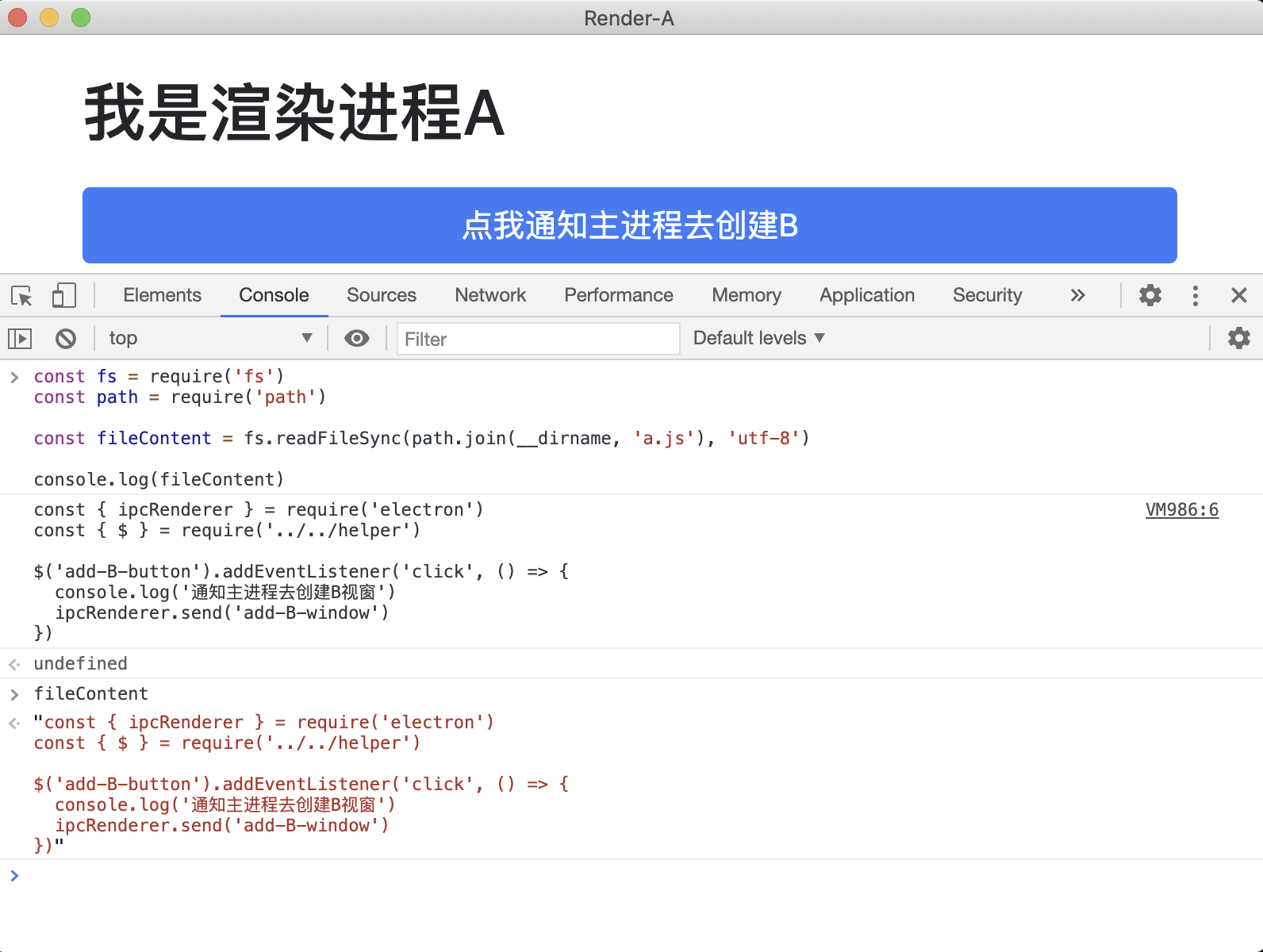
Task: Switch to the Memory tab
Action: point(747,295)
